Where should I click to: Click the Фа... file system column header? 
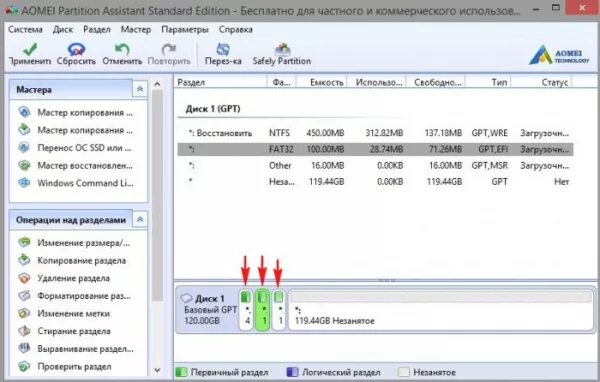tap(282, 82)
